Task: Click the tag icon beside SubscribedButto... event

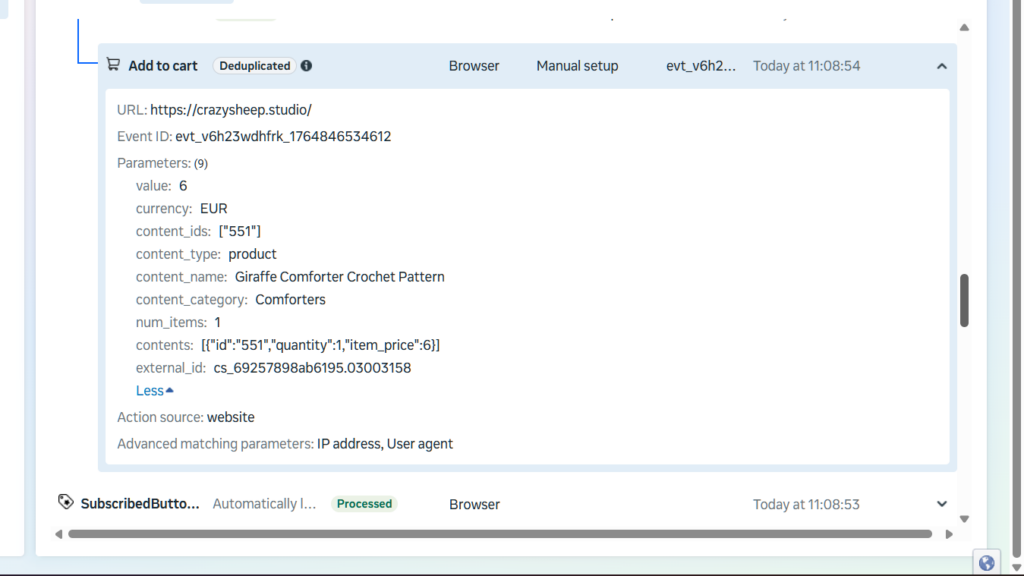Action: (x=66, y=502)
